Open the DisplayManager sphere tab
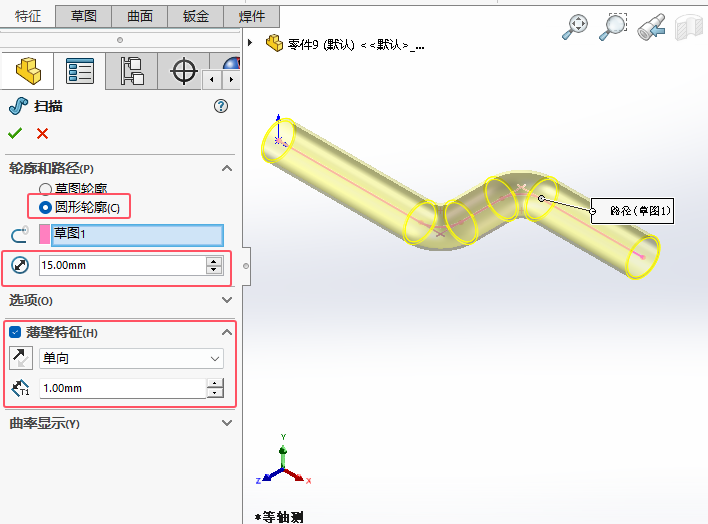Screen dimensions: 708x524 (x=231, y=63)
